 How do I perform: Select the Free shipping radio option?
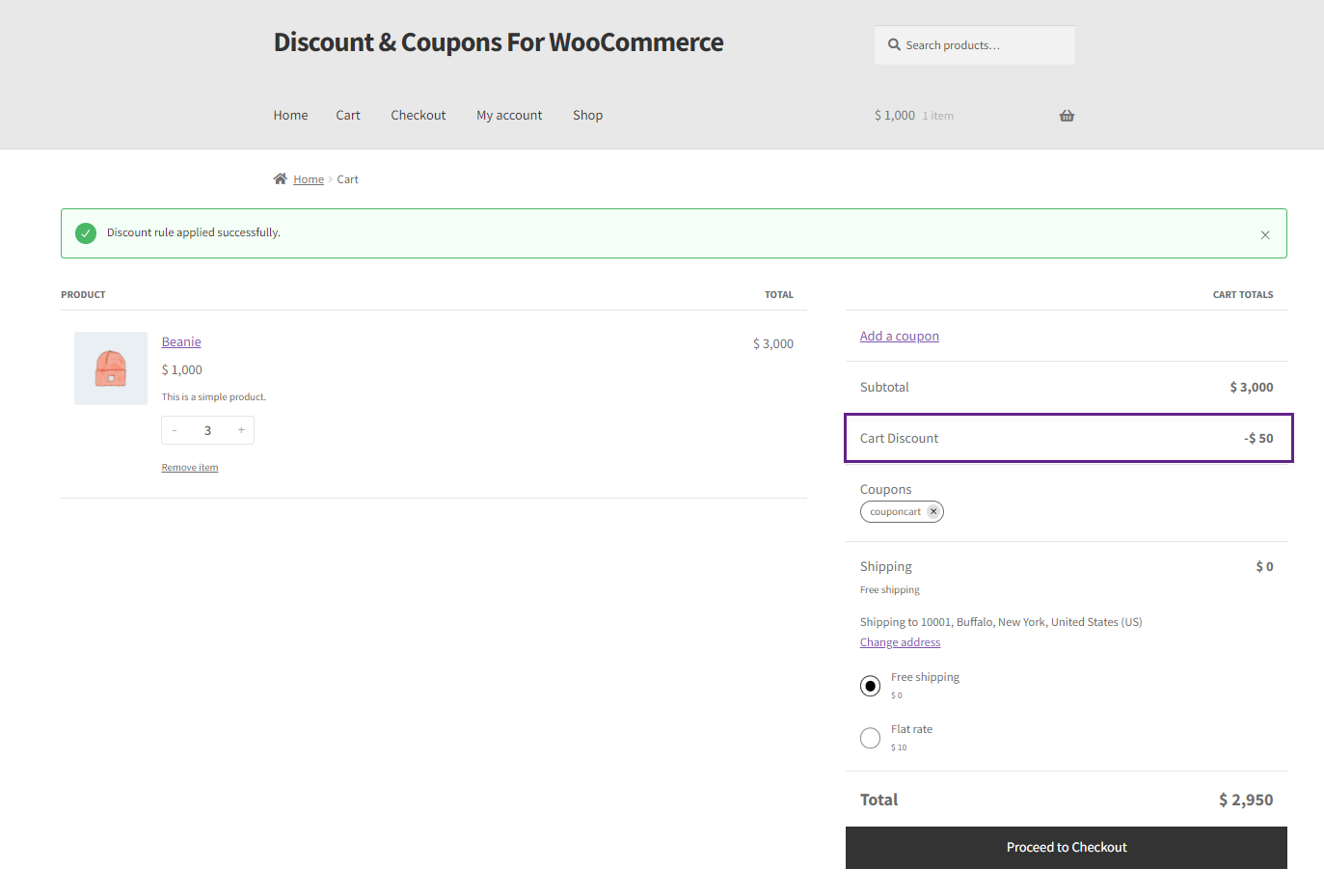870,686
